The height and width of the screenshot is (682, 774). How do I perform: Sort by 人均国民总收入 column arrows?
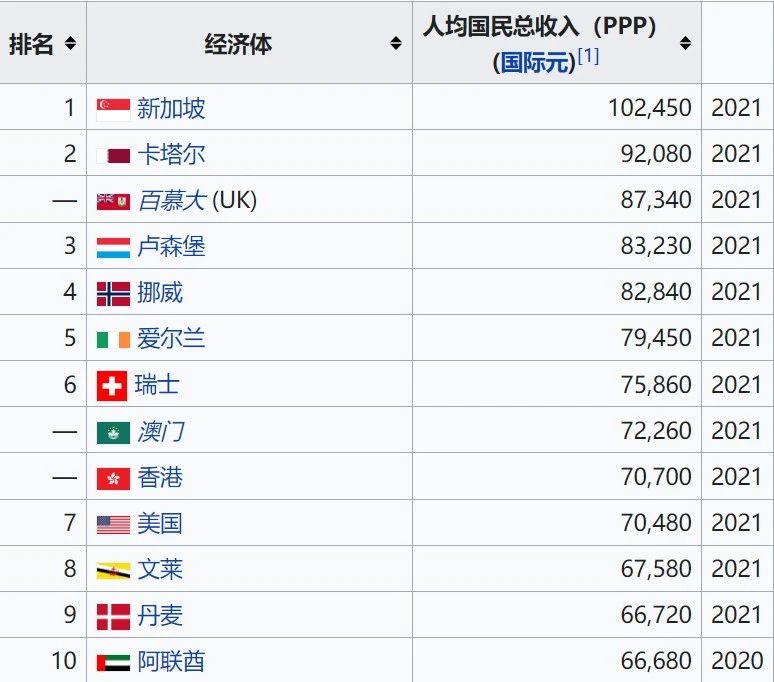coord(685,43)
